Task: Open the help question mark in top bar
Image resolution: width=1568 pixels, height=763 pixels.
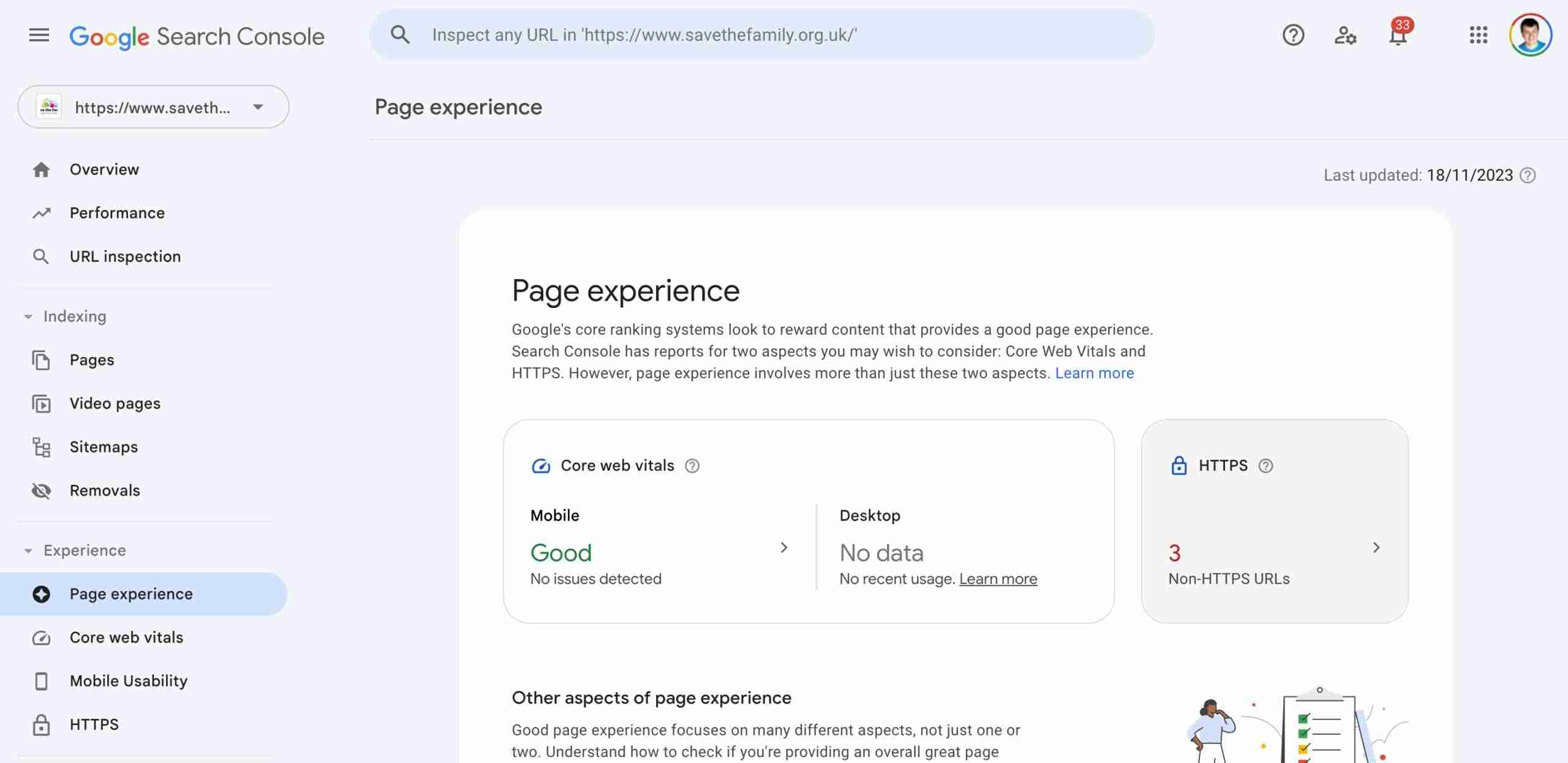Action: coord(1293,35)
